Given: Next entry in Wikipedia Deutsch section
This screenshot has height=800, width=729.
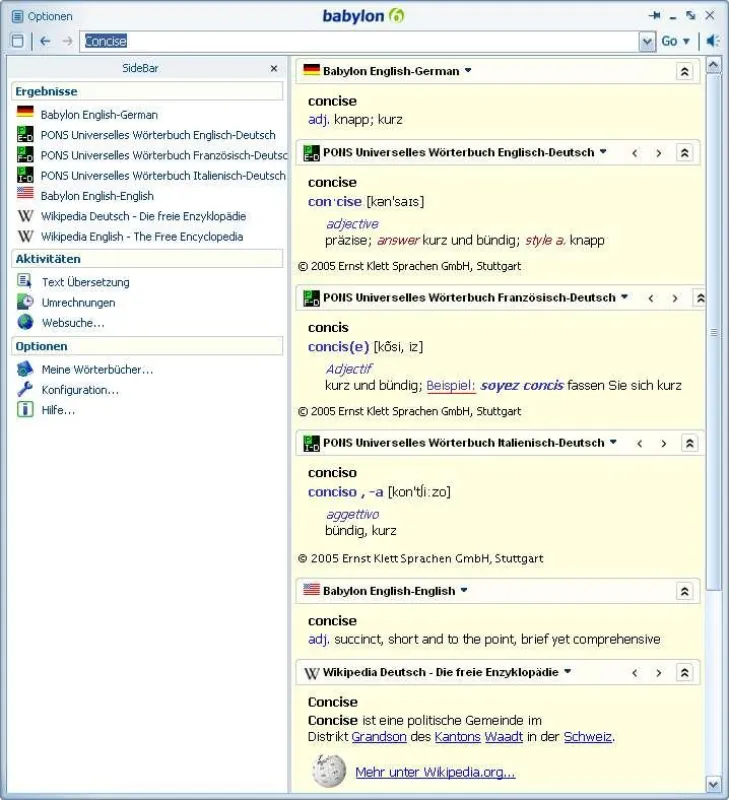Looking at the screenshot, I should coord(659,673).
